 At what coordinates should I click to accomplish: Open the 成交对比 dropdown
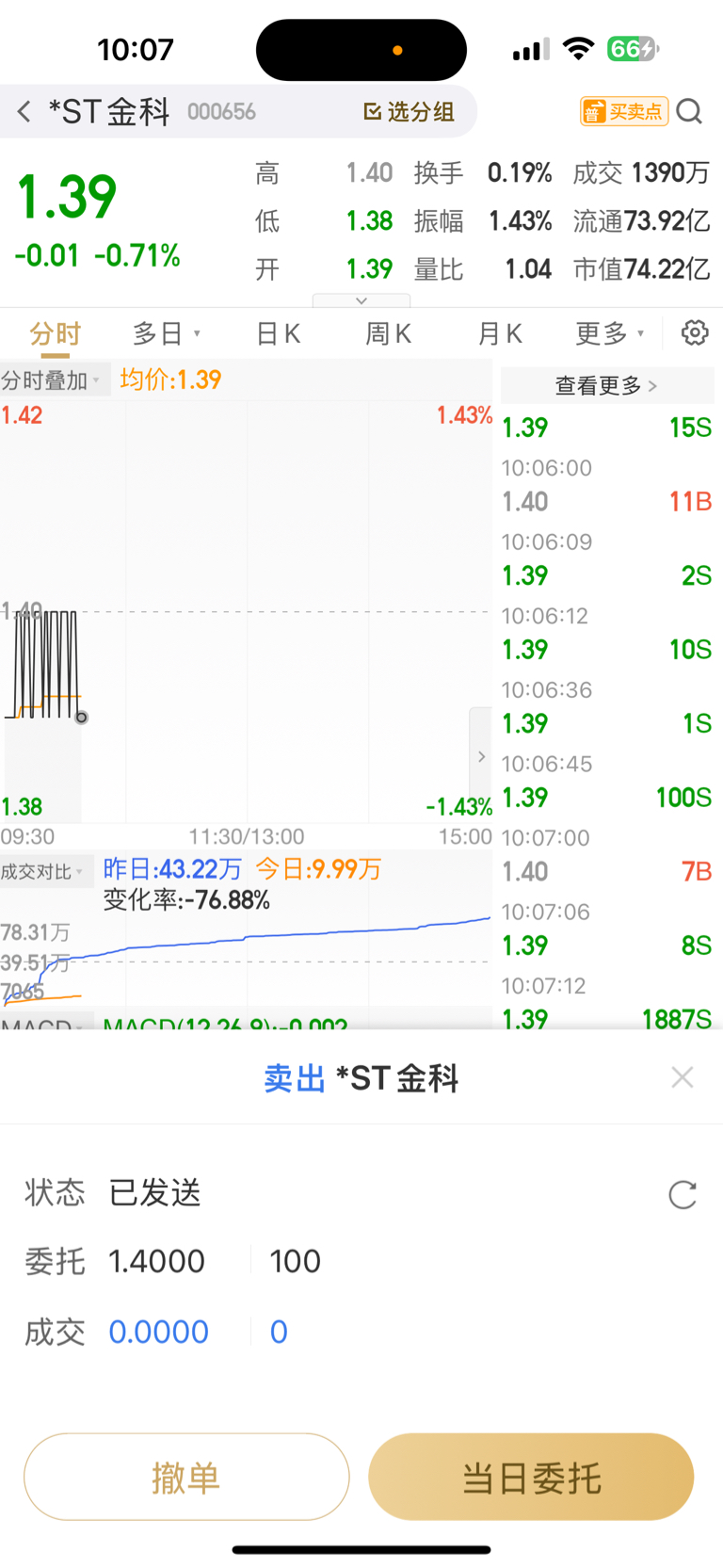pyautogui.click(x=46, y=872)
